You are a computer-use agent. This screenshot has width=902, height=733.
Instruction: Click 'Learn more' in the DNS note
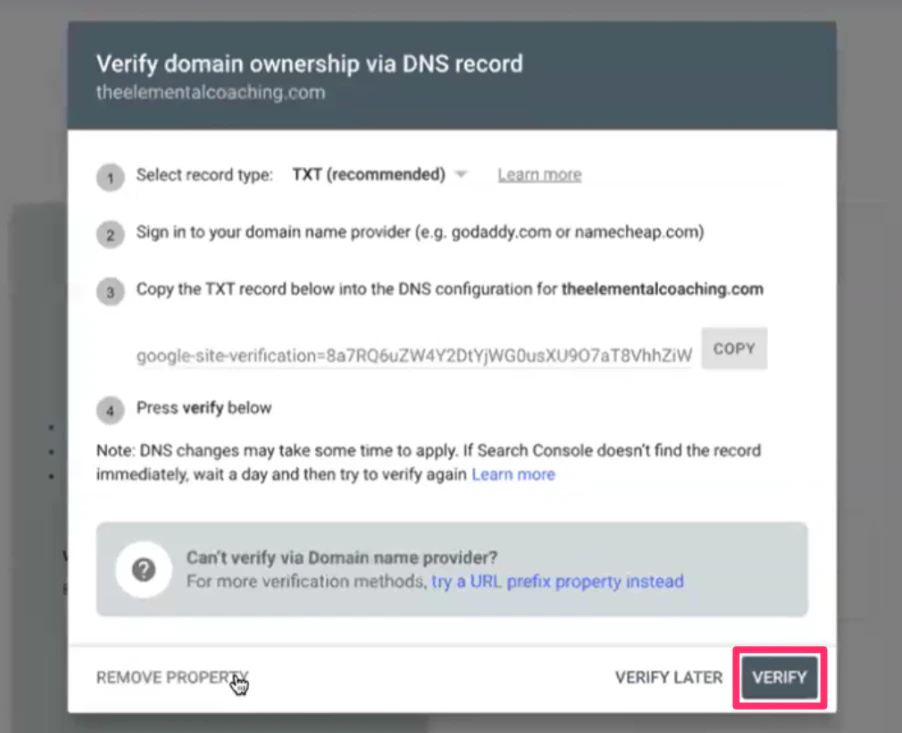(x=513, y=474)
